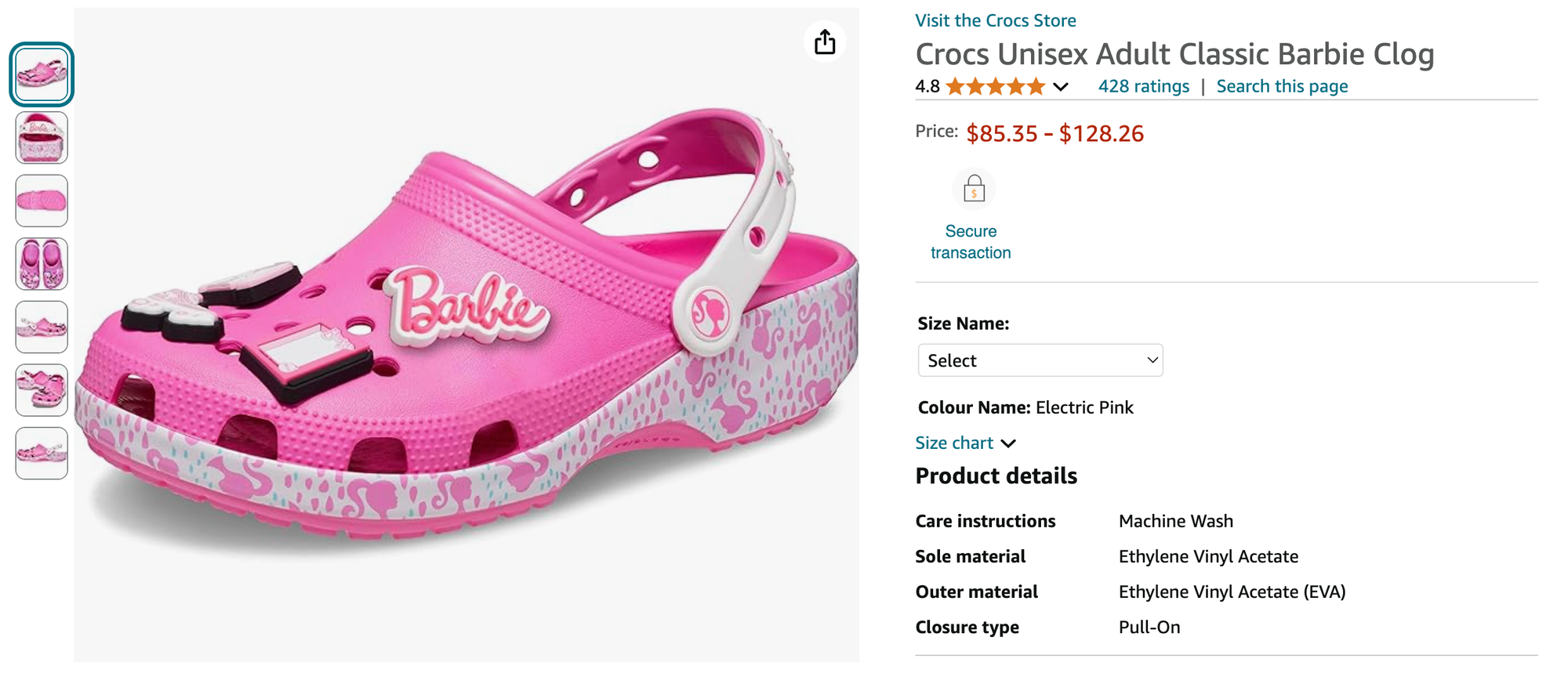Click the share icon on the product image
This screenshot has width=1568, height=673.
pyautogui.click(x=824, y=42)
